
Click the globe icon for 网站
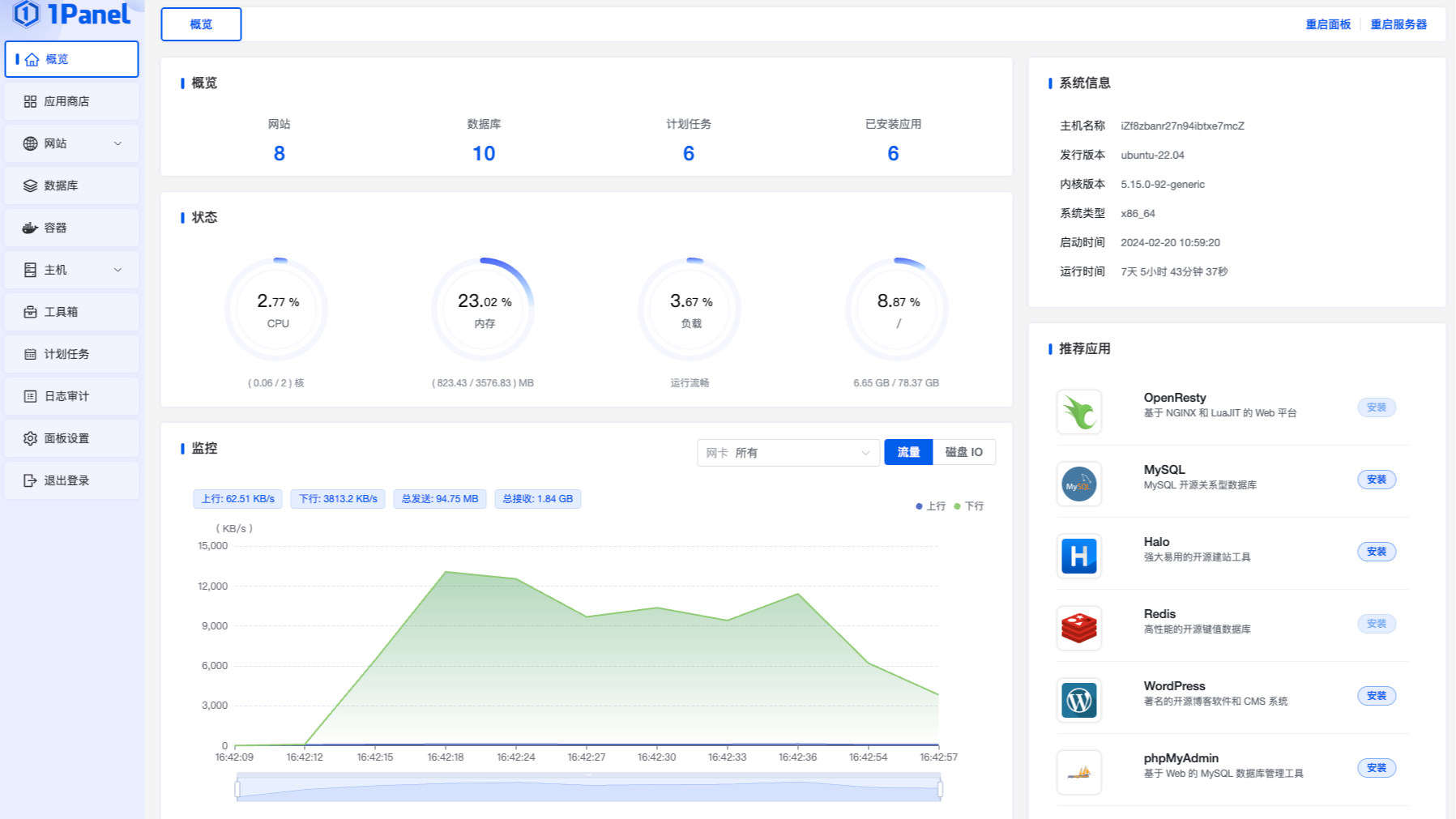[x=30, y=143]
